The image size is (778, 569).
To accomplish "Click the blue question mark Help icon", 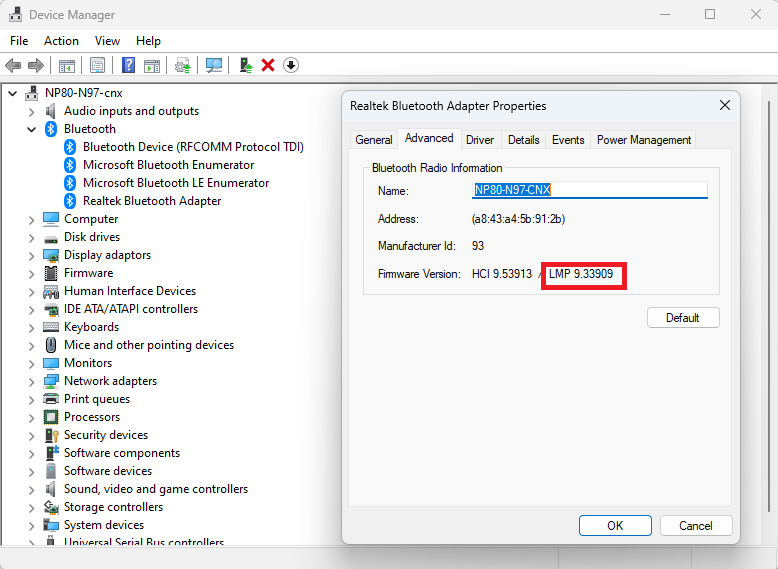I will (x=129, y=65).
